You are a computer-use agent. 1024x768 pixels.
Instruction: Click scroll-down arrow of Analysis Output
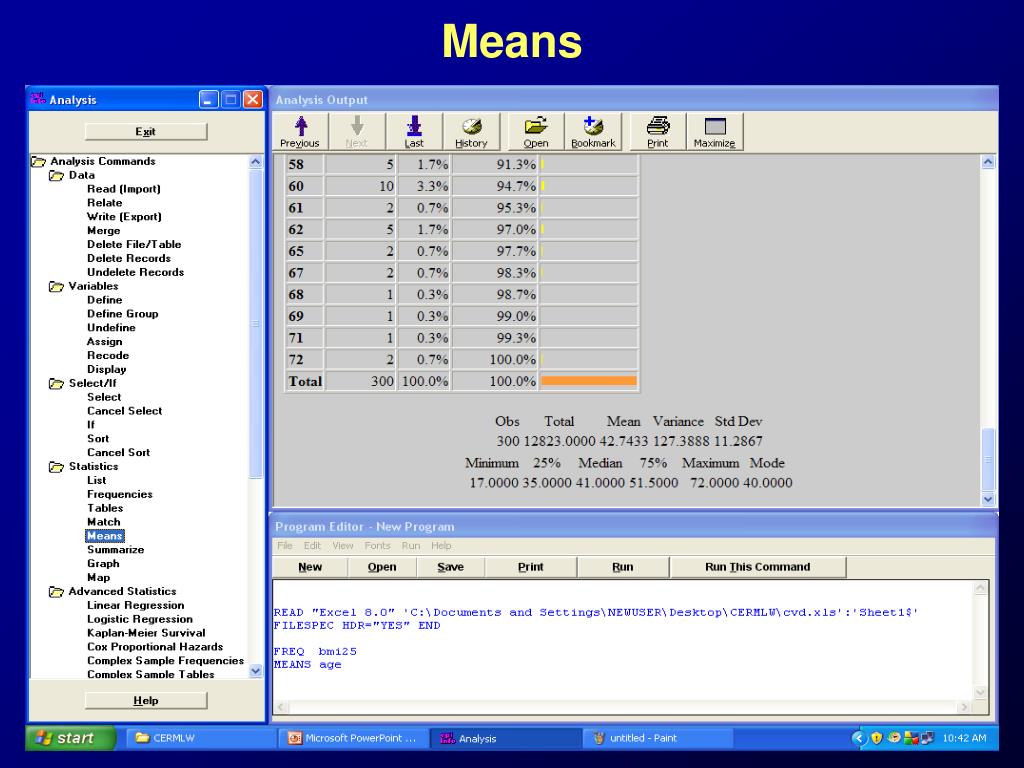point(988,499)
